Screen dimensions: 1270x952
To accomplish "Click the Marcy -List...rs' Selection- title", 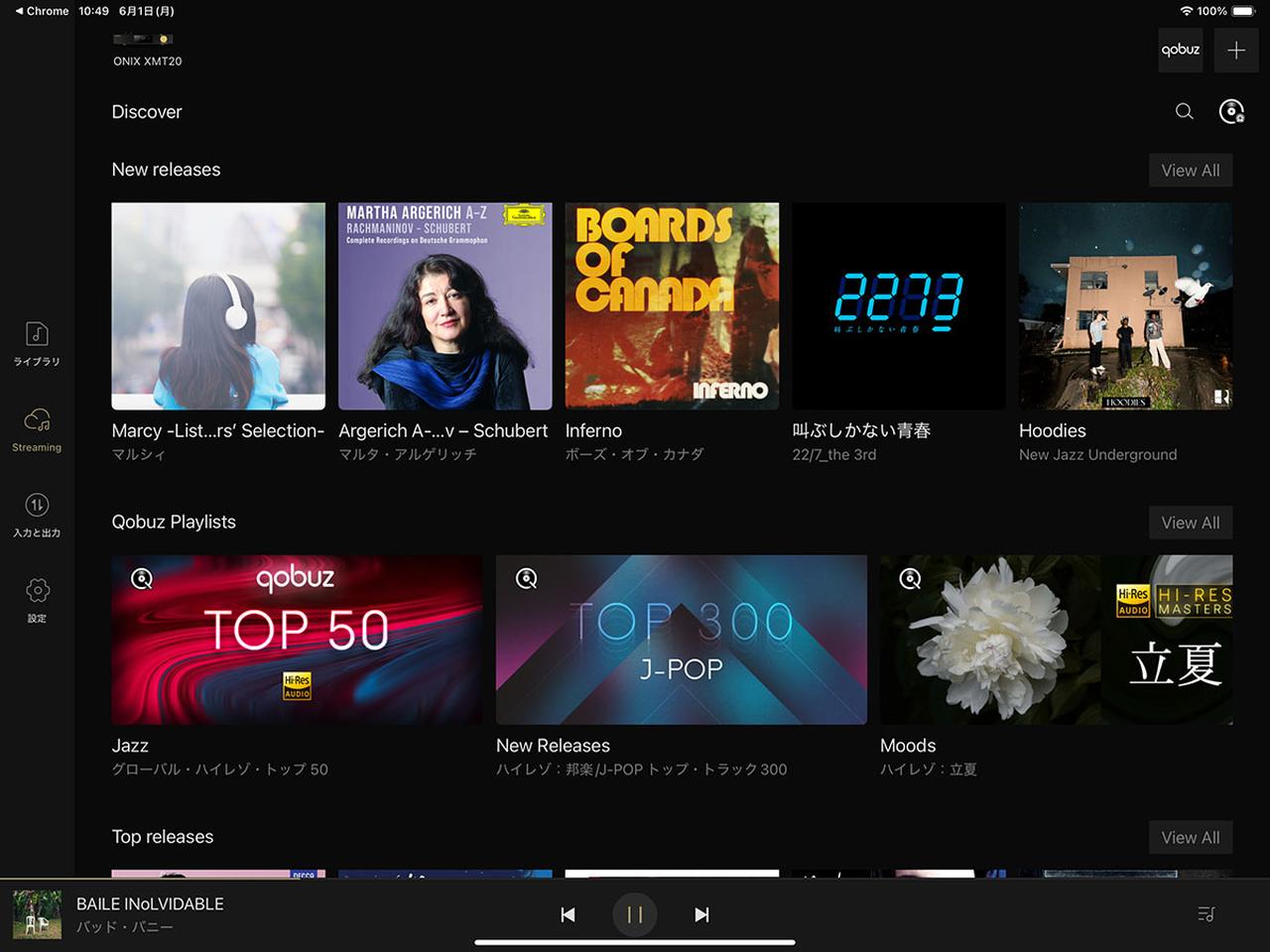I will tap(218, 430).
